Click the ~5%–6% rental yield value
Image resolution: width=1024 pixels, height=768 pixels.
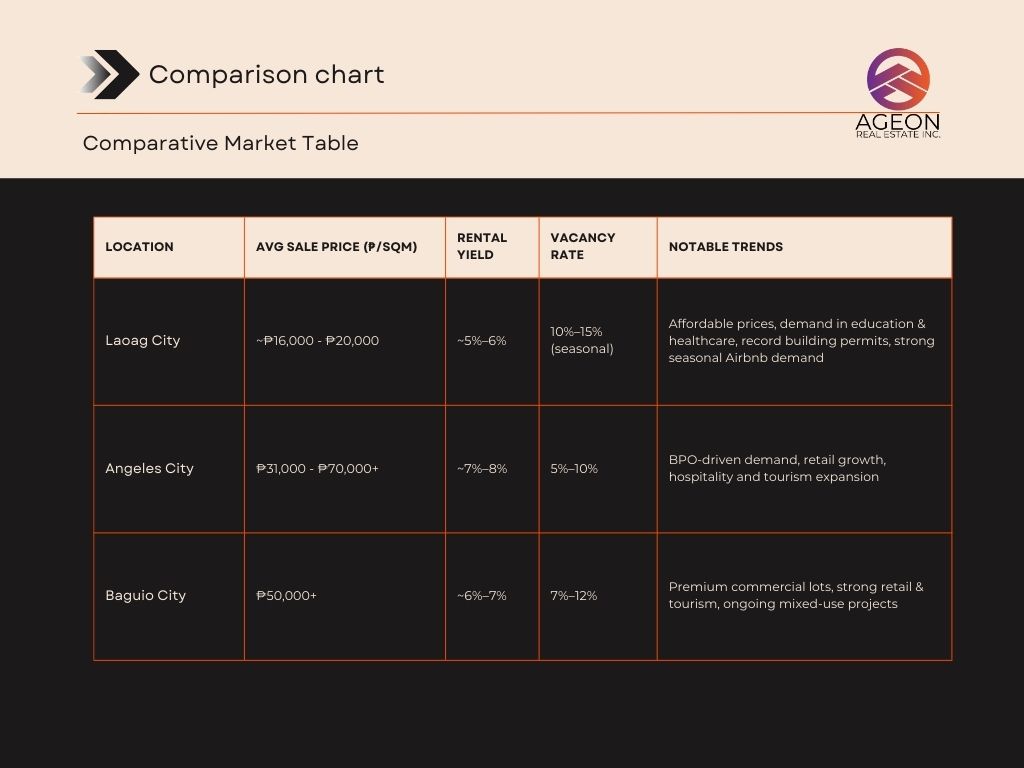click(481, 340)
